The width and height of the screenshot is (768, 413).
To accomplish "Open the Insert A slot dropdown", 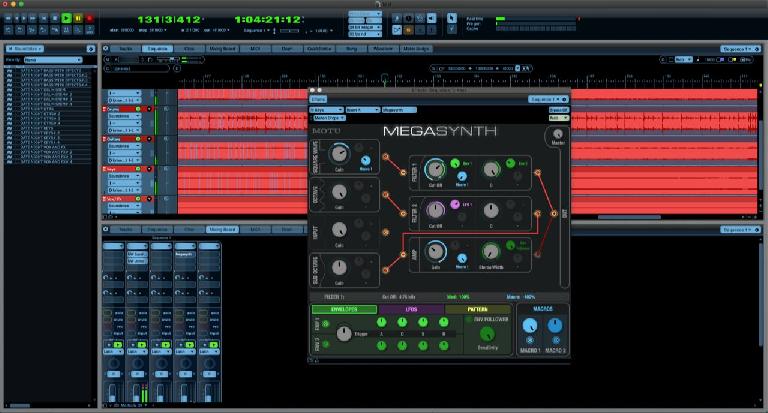I will (362, 110).
